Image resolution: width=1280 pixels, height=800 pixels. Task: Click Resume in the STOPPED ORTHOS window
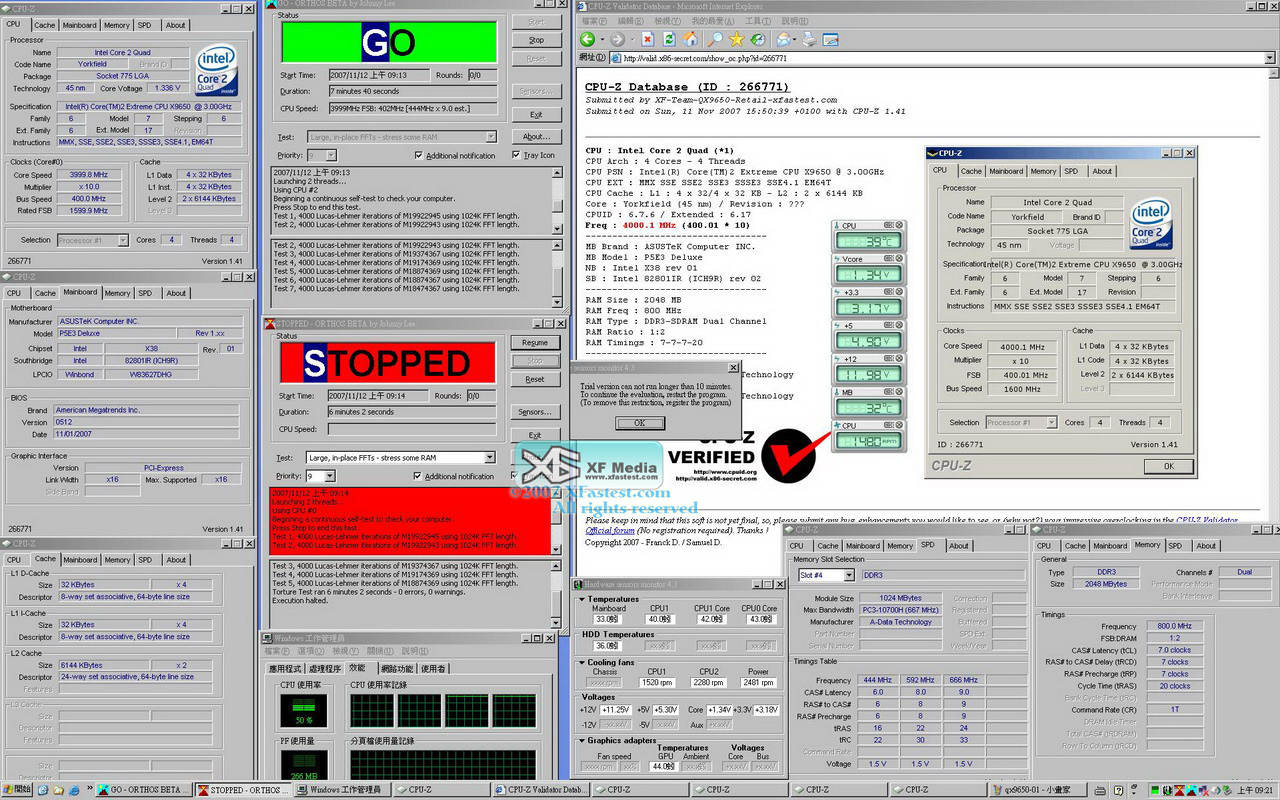point(535,342)
